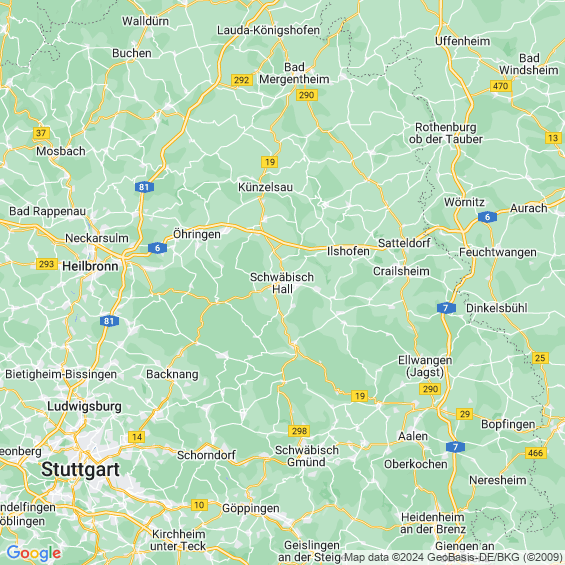Select the Stuttgart city label

(x=80, y=470)
